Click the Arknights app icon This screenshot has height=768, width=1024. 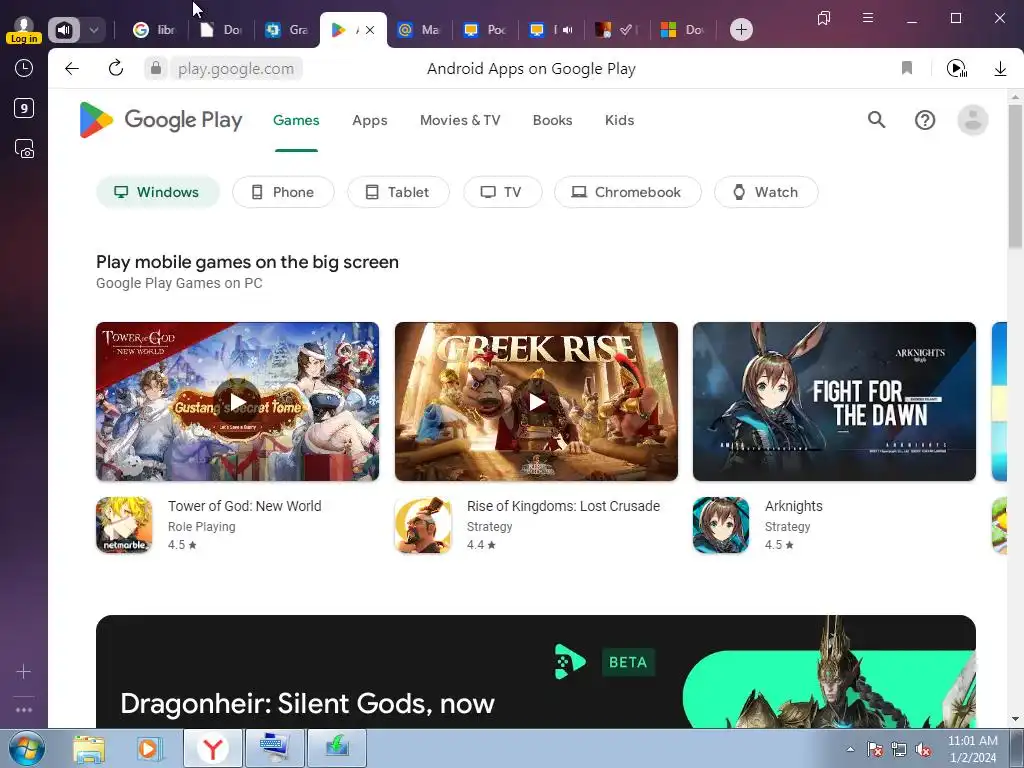pyautogui.click(x=721, y=525)
